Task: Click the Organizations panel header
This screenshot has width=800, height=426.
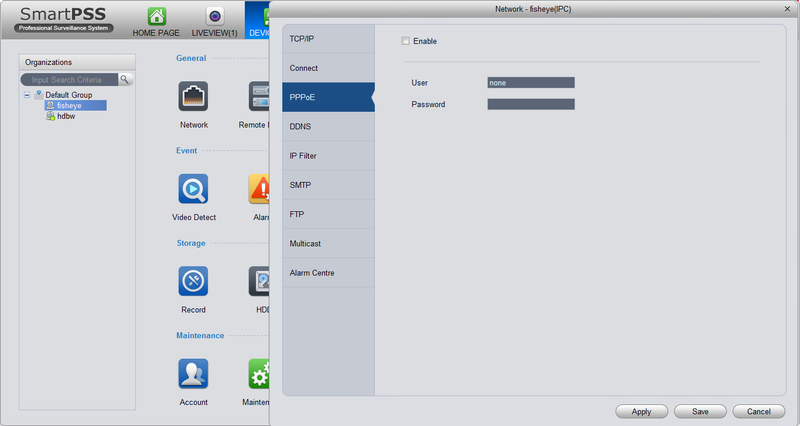Action: click(x=77, y=62)
